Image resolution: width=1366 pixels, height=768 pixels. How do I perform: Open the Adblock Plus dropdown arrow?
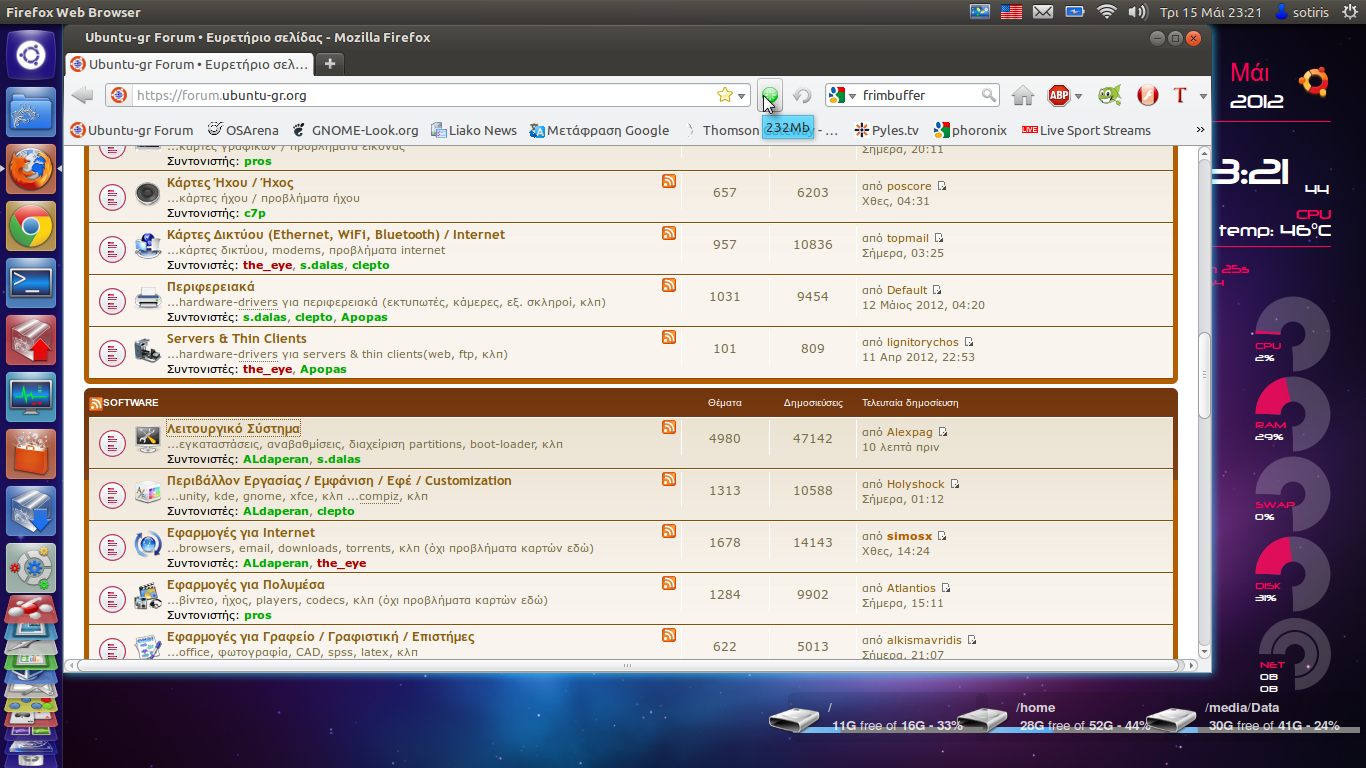point(1078,97)
